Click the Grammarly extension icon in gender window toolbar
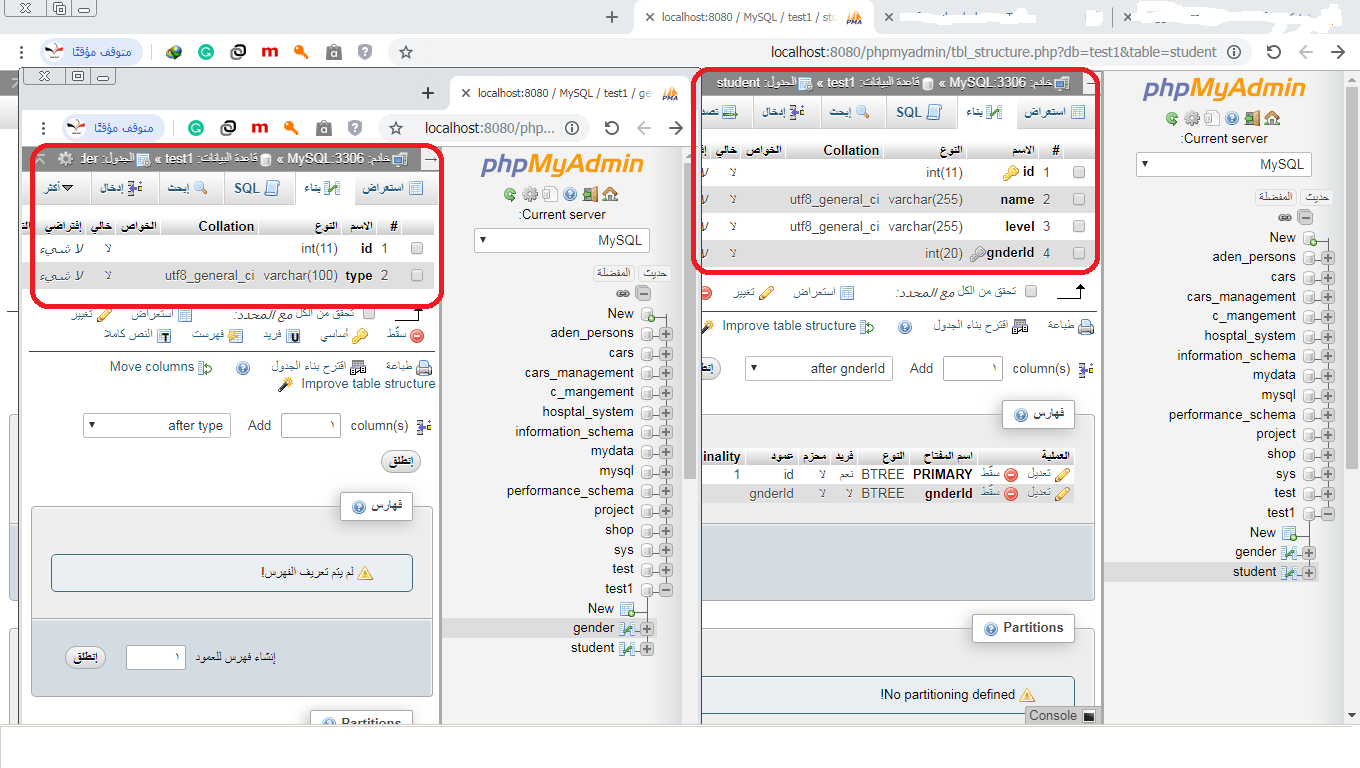Screen dimensions: 1360x768 [196, 128]
